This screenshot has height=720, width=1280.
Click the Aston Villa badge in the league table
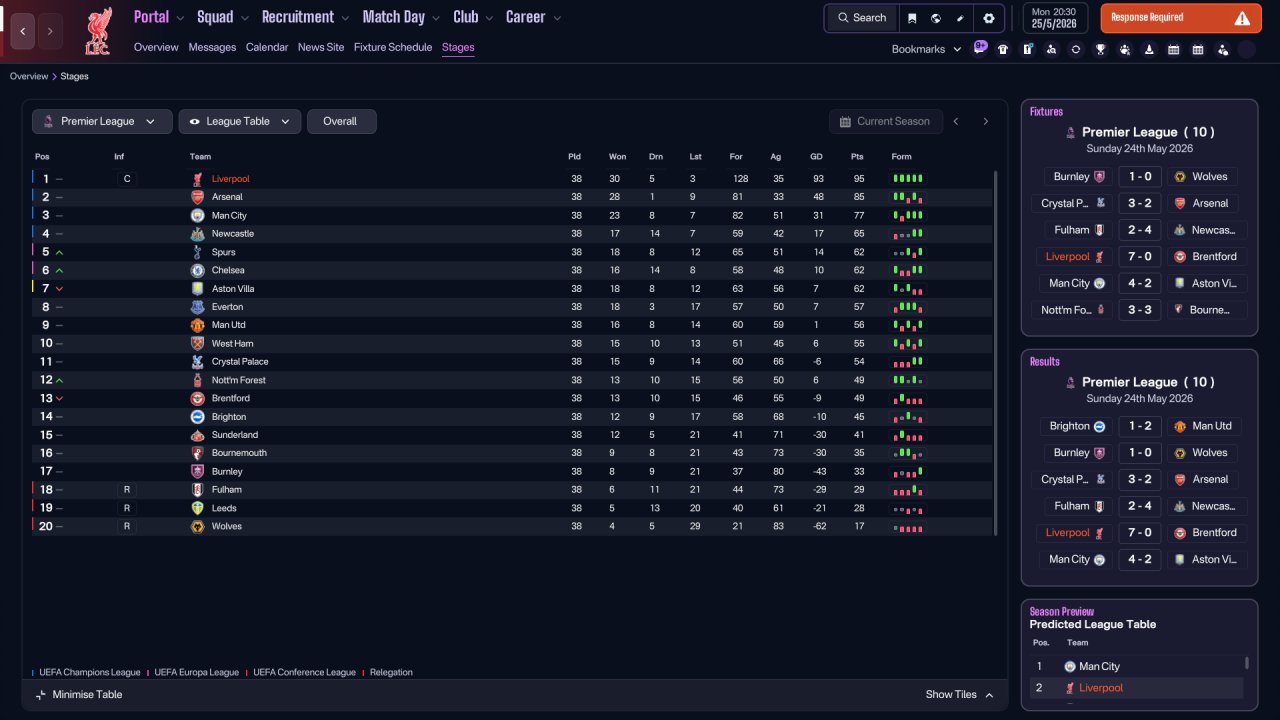click(x=197, y=289)
